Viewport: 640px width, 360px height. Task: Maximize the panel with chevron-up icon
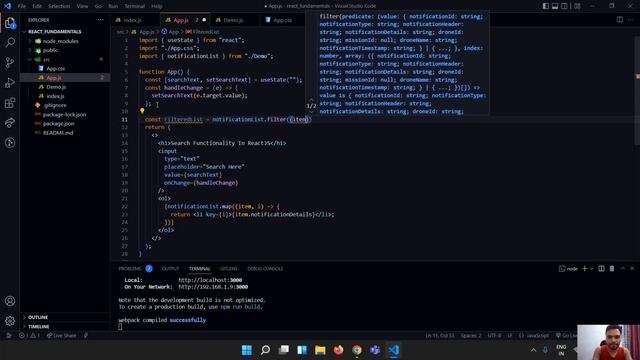(623, 269)
